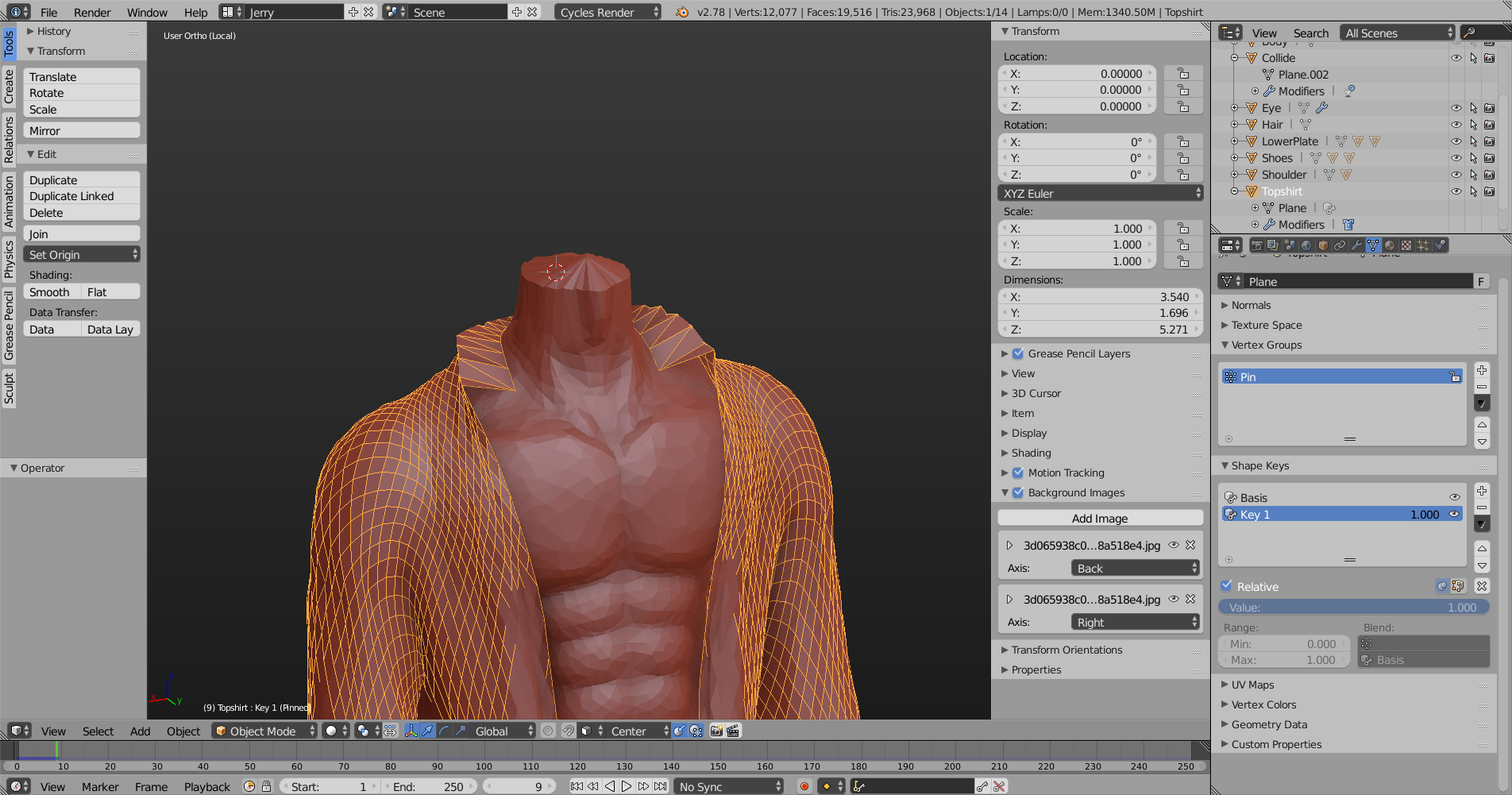
Task: Switch to the Physics tool shelf tab
Action: (9, 259)
